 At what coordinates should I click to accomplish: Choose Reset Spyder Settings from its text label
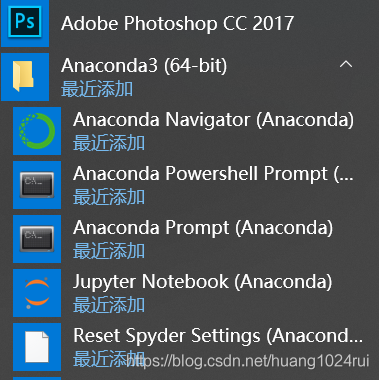[x=218, y=335]
